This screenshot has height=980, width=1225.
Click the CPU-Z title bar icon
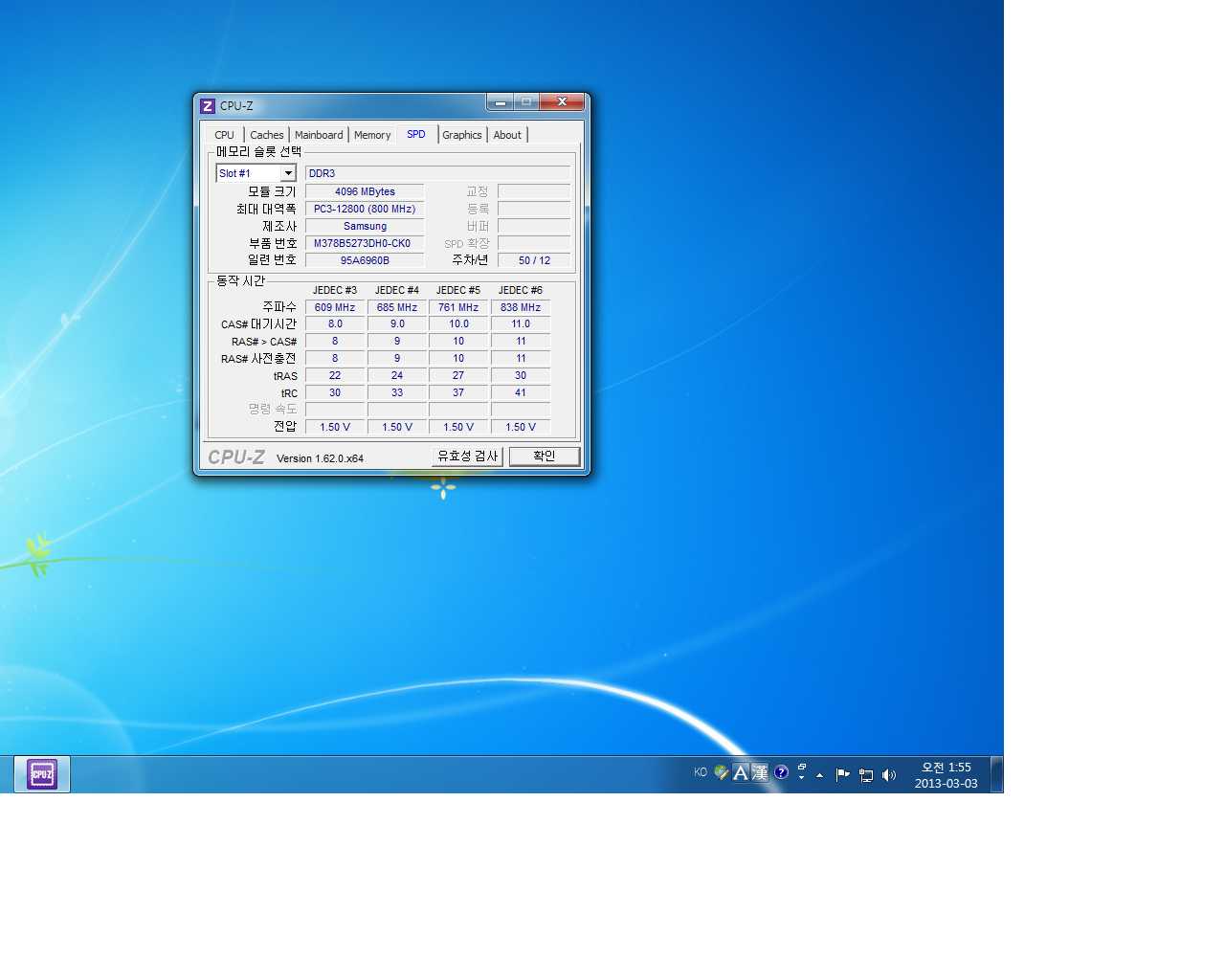(x=208, y=105)
